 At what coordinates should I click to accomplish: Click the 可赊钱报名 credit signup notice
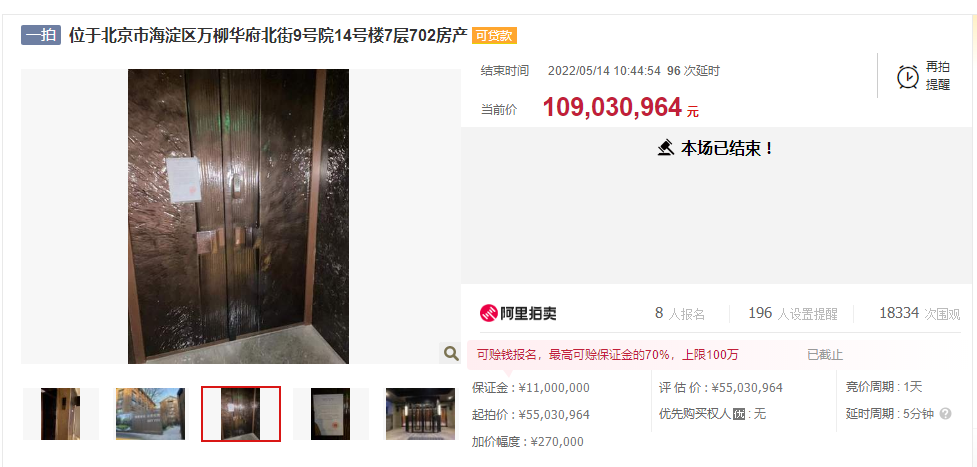(x=608, y=355)
